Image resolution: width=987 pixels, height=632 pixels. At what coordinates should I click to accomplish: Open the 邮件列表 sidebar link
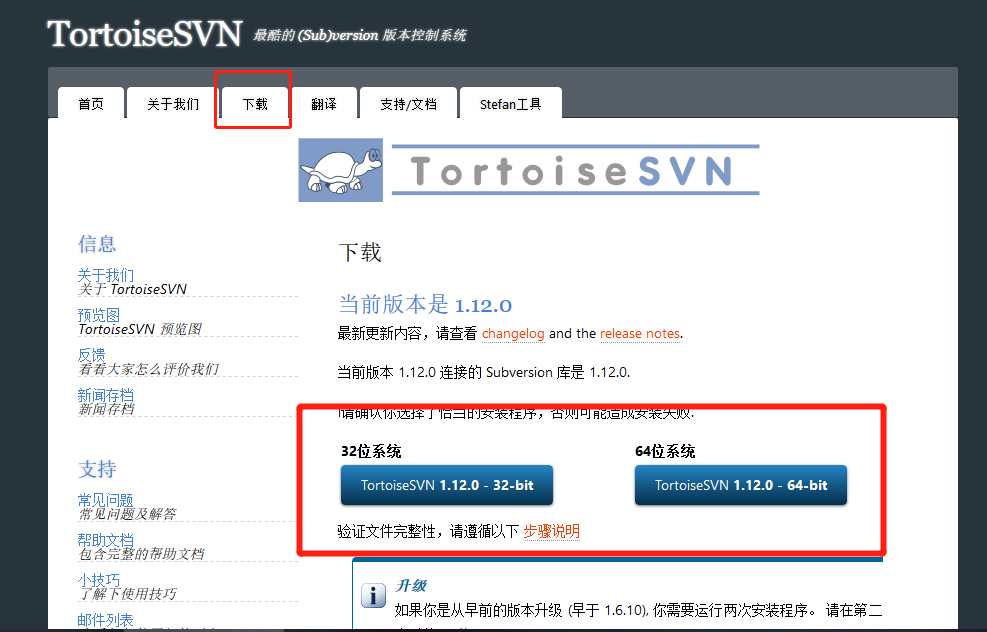(106, 620)
